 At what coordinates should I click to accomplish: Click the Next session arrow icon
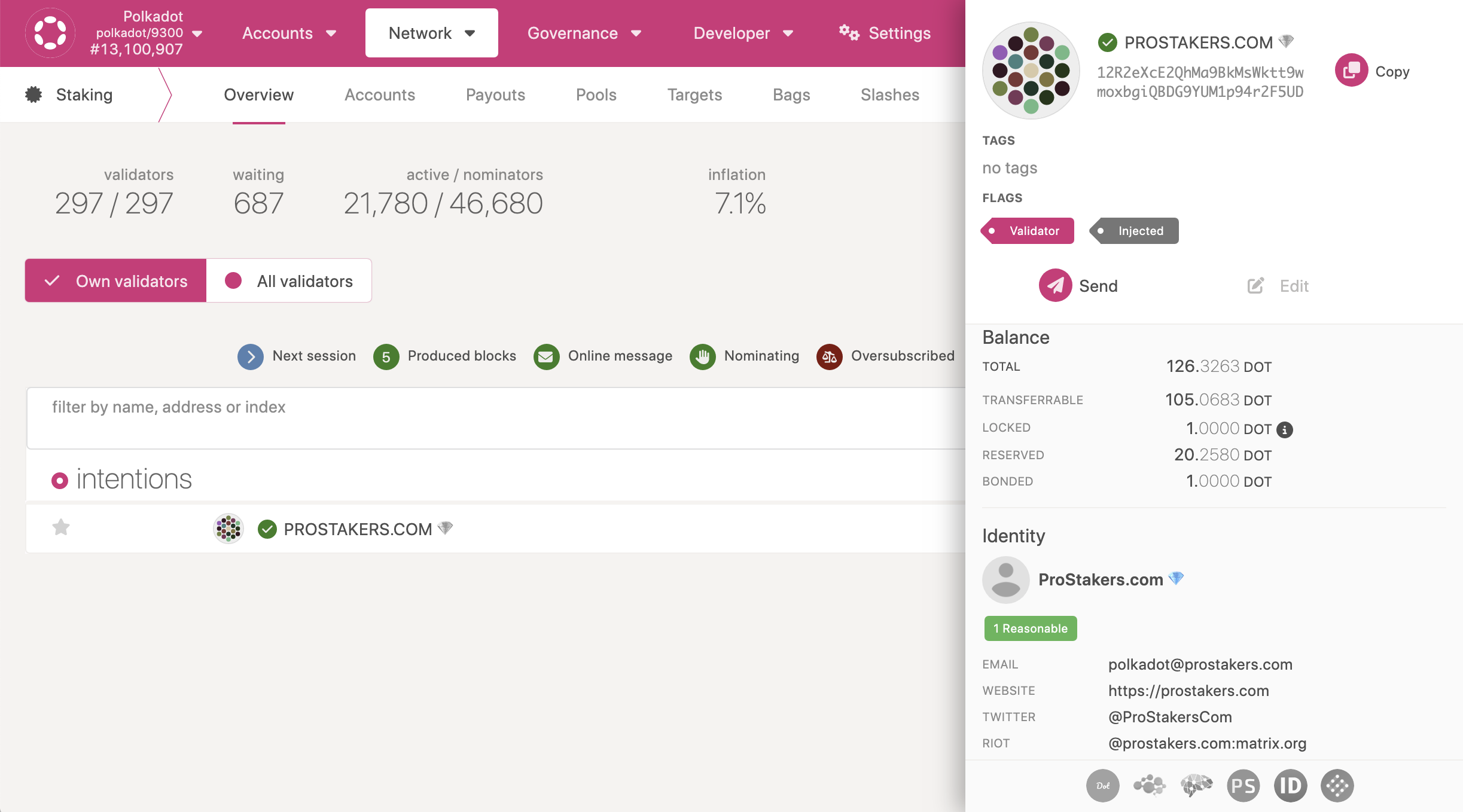tap(251, 357)
